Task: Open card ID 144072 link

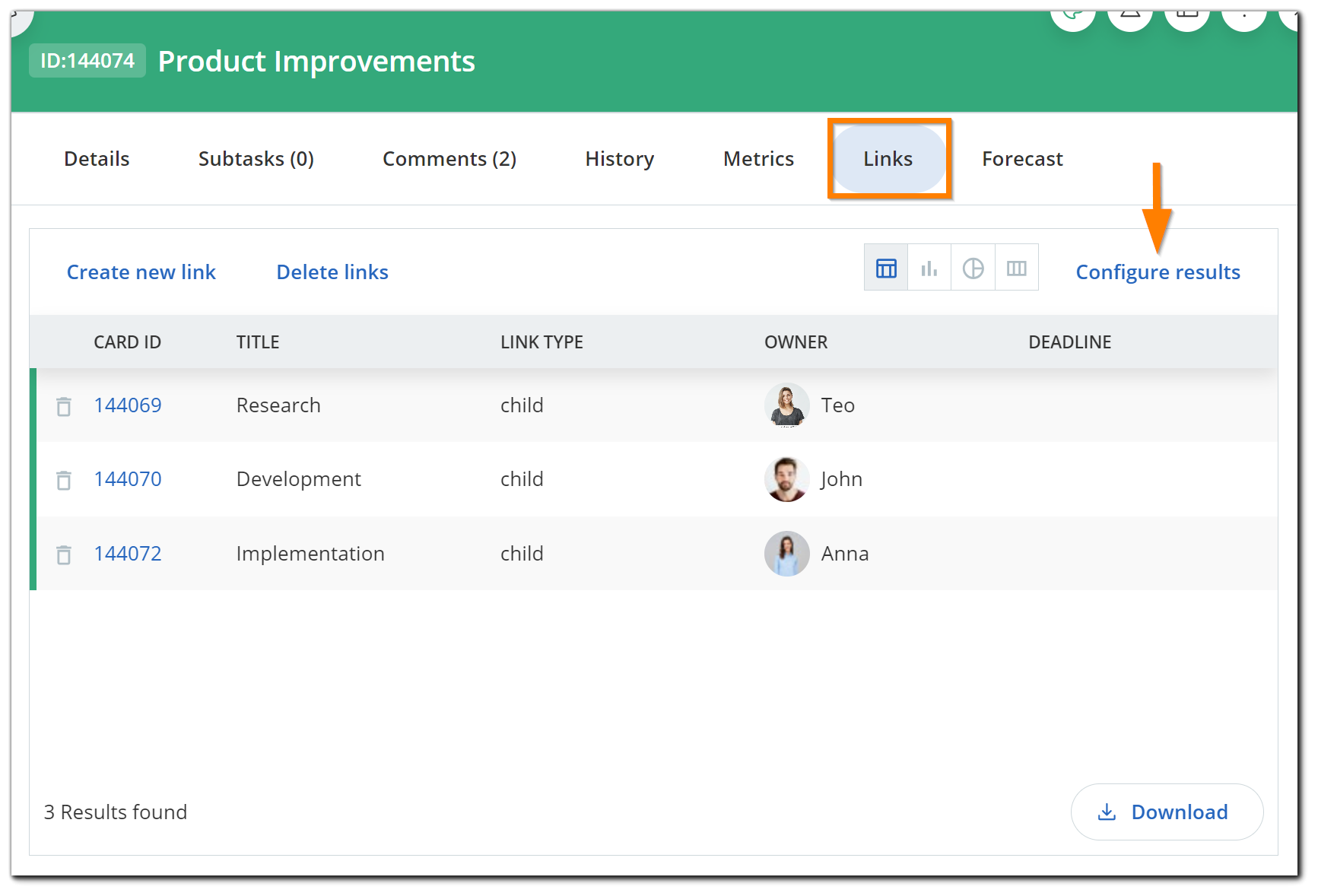Action: tap(128, 553)
